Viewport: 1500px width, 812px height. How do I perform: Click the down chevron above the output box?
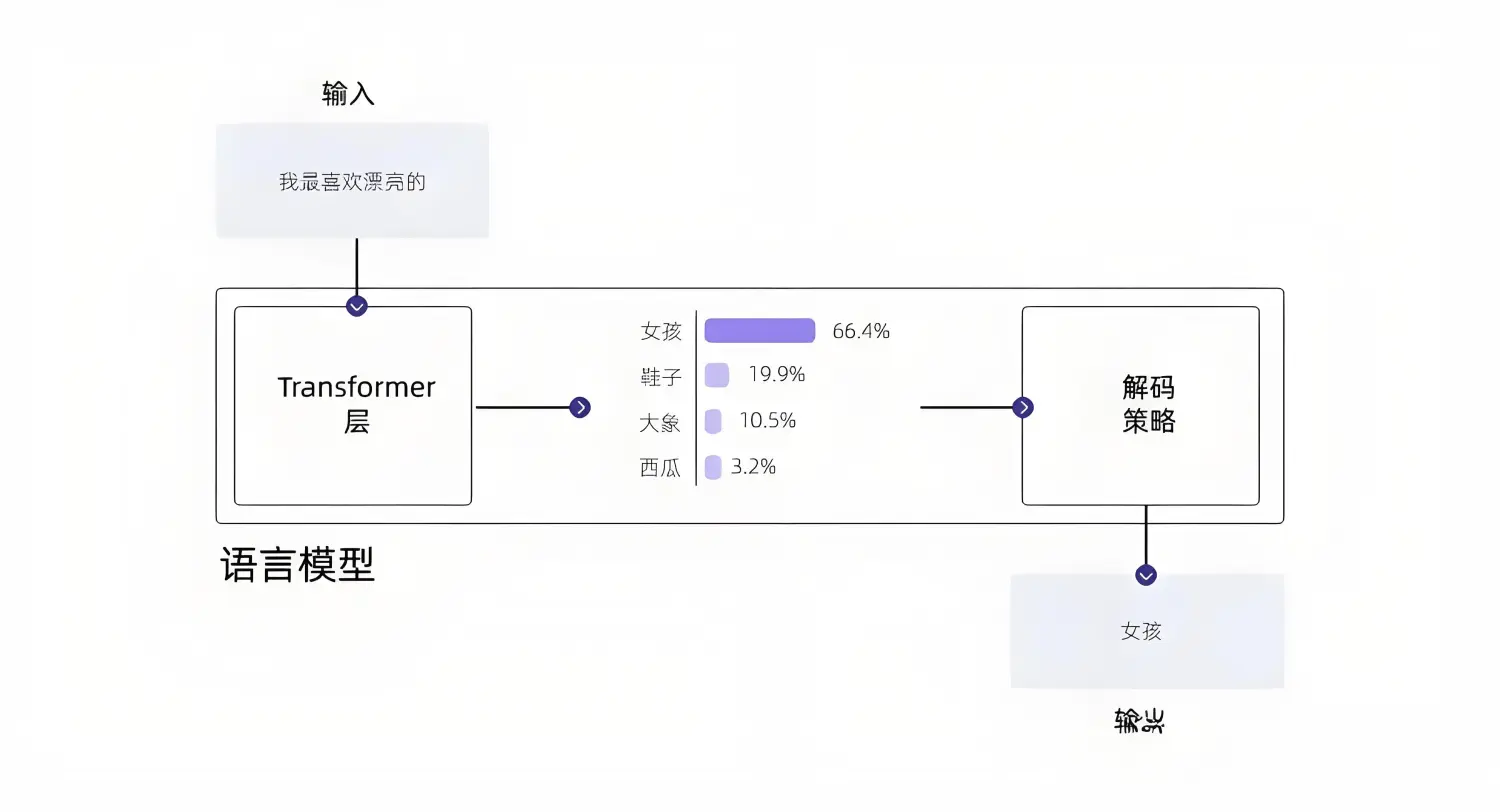click(x=1146, y=575)
